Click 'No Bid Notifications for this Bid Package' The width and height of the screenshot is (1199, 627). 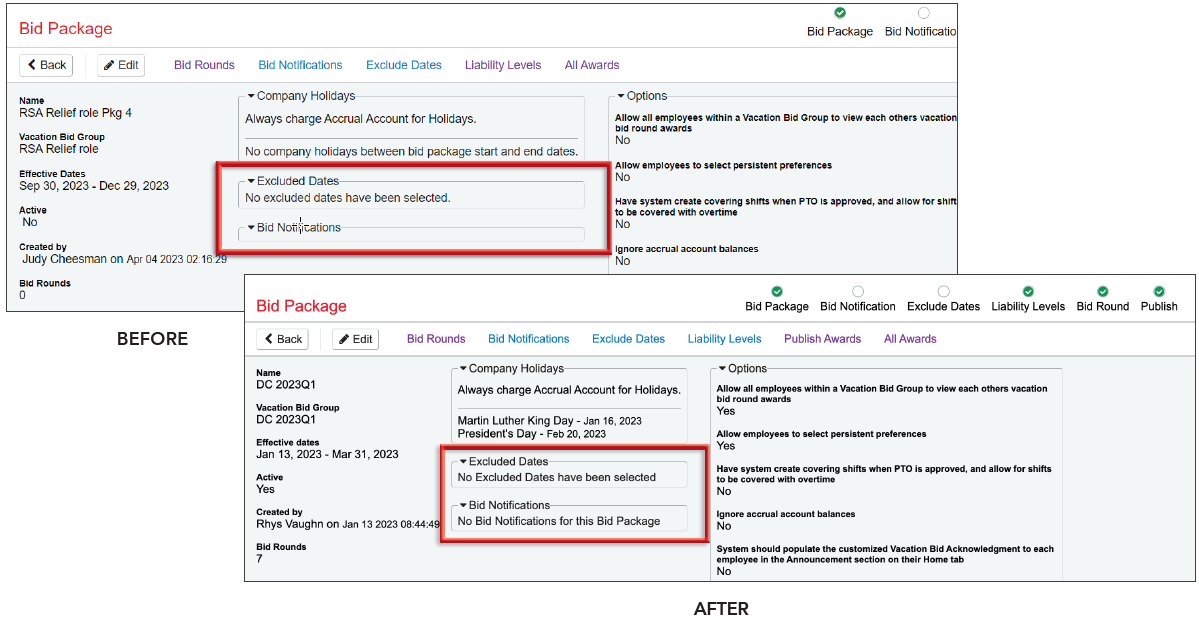559,521
